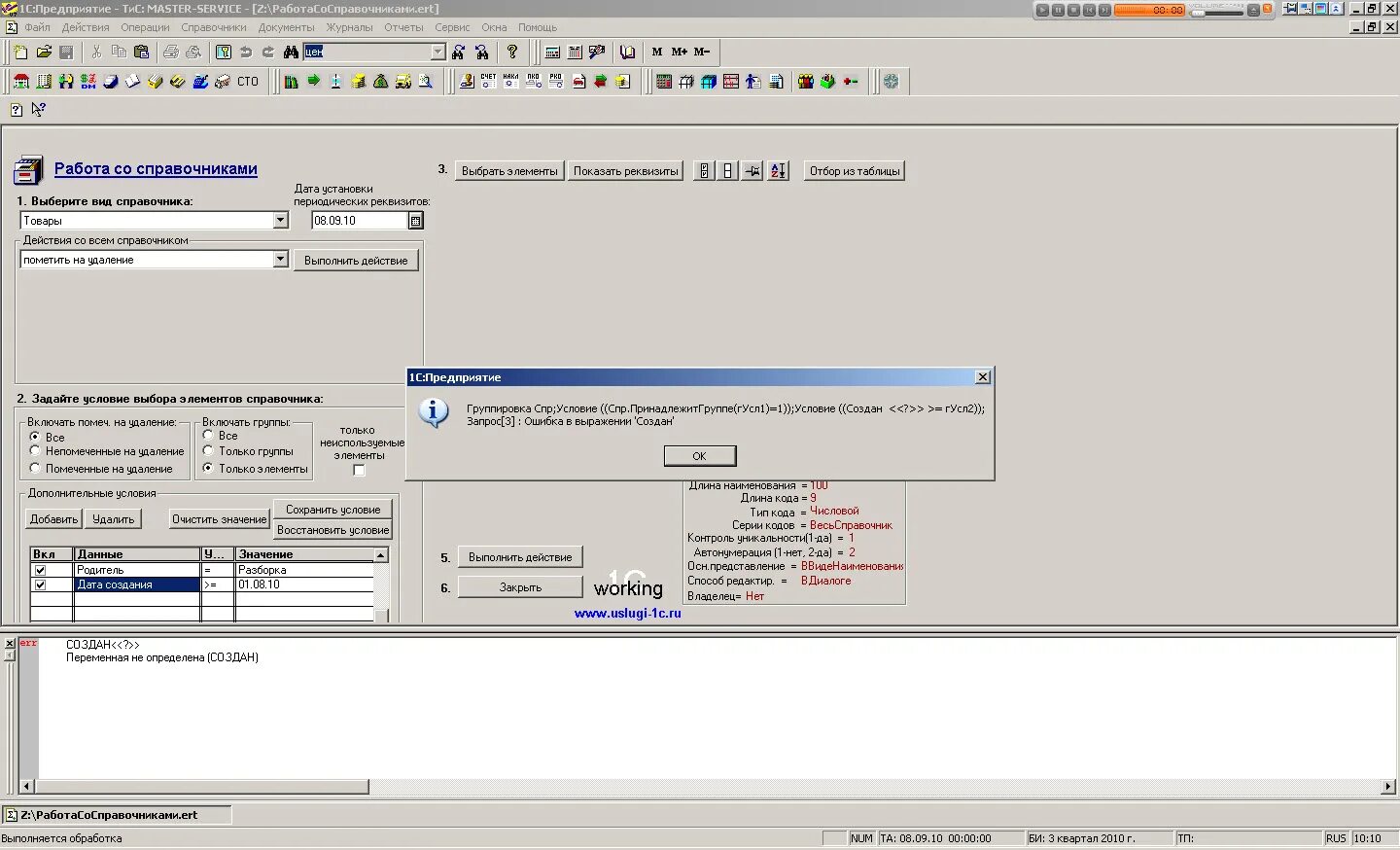Toggle Вкл checkbox for Дата создания row
Viewport: 1400px width, 850px height.
click(x=40, y=584)
